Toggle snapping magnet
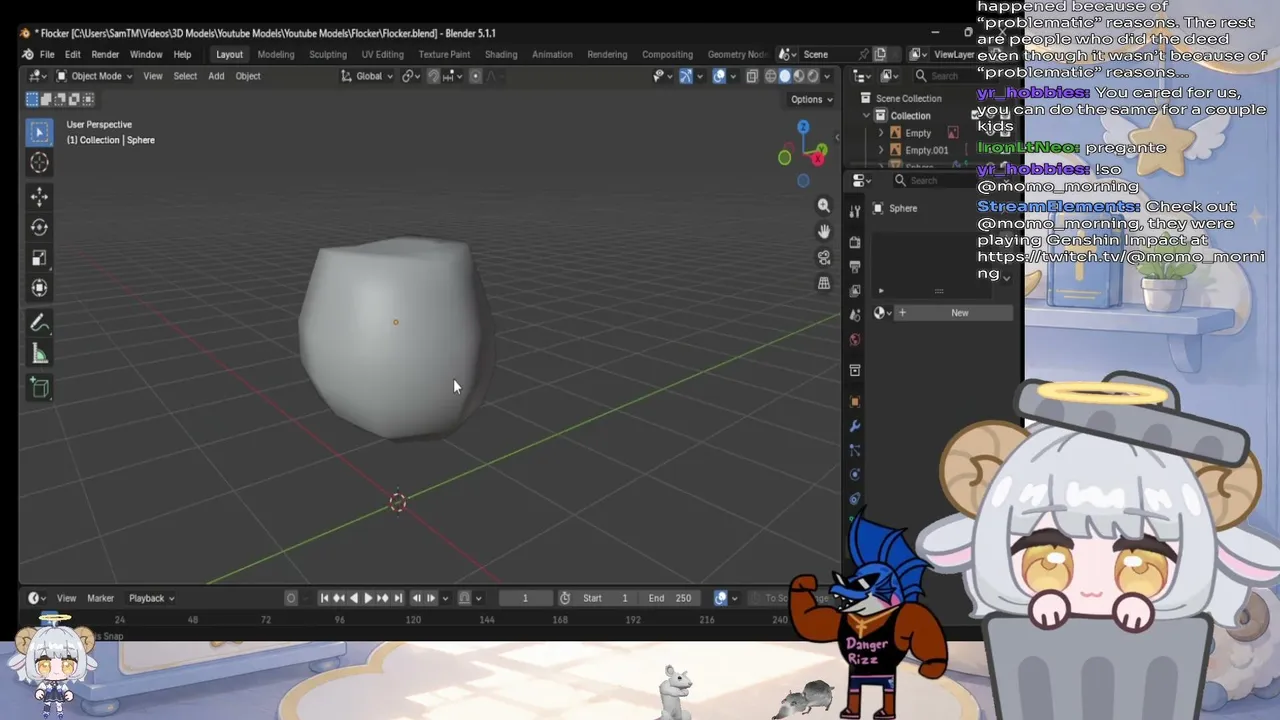Viewport: 1280px width, 720px height. click(x=433, y=76)
